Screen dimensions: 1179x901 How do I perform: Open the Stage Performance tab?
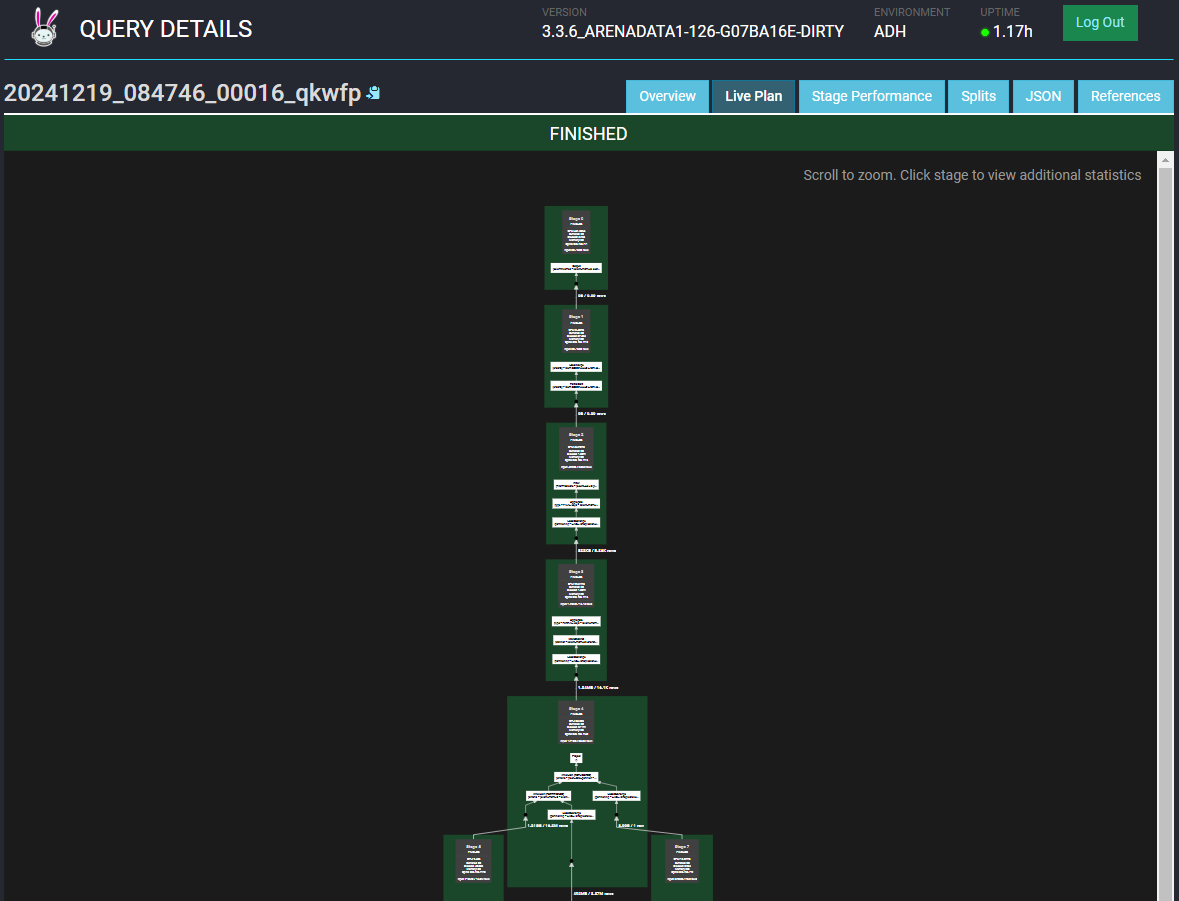pos(871,96)
